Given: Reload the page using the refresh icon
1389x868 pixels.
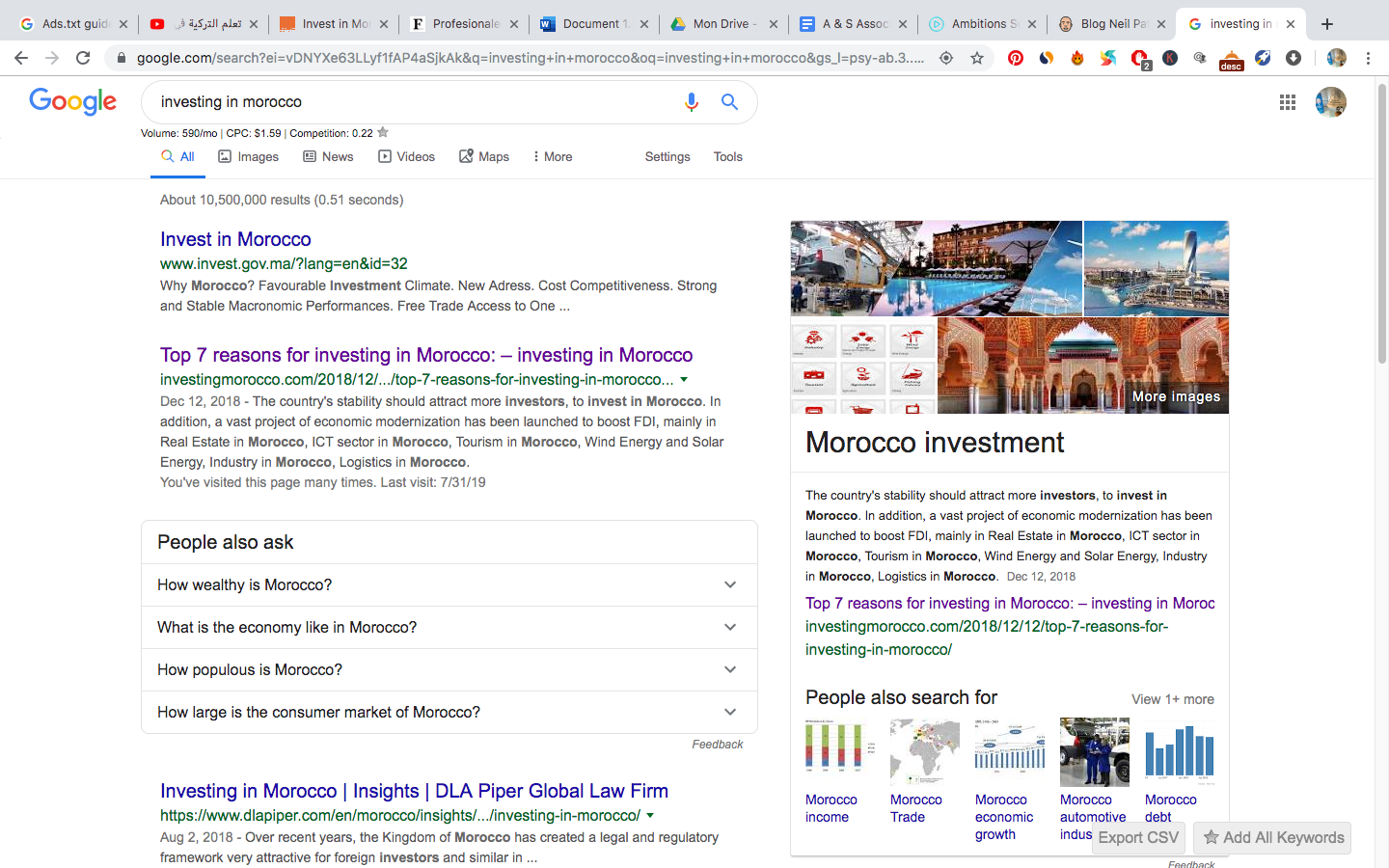Looking at the screenshot, I should coord(83,58).
